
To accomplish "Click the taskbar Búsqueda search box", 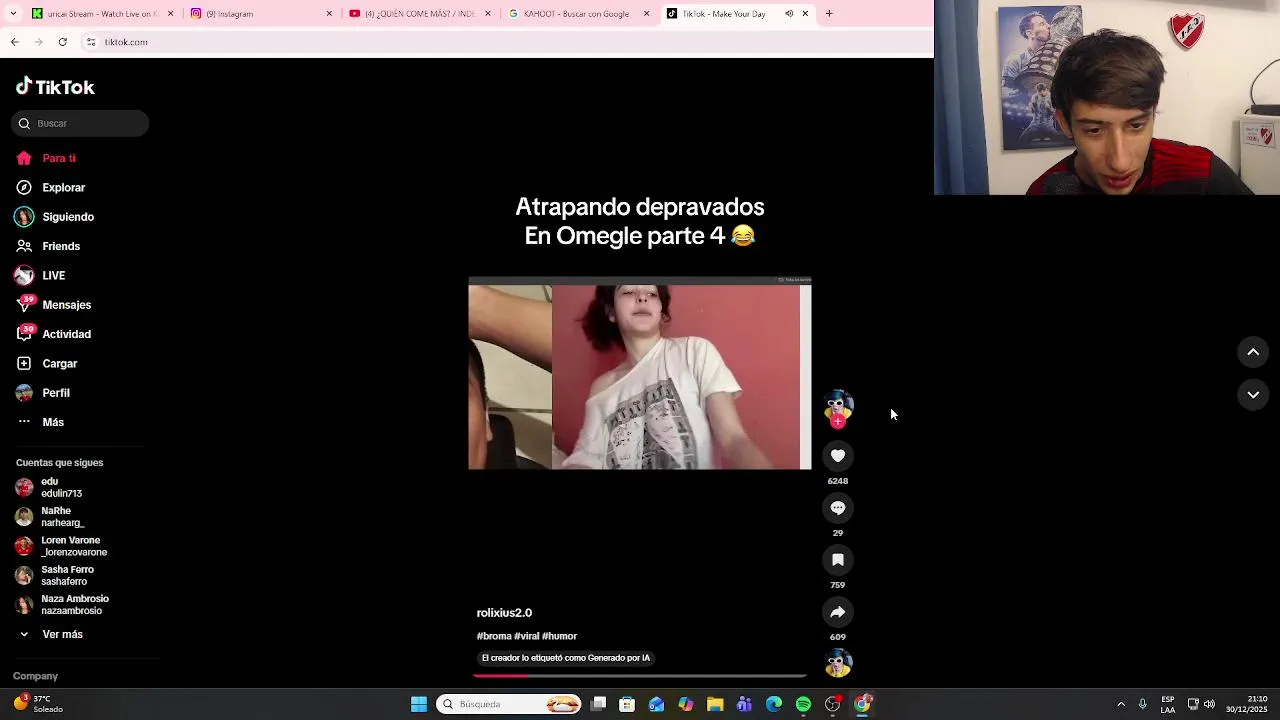I will 511,704.
